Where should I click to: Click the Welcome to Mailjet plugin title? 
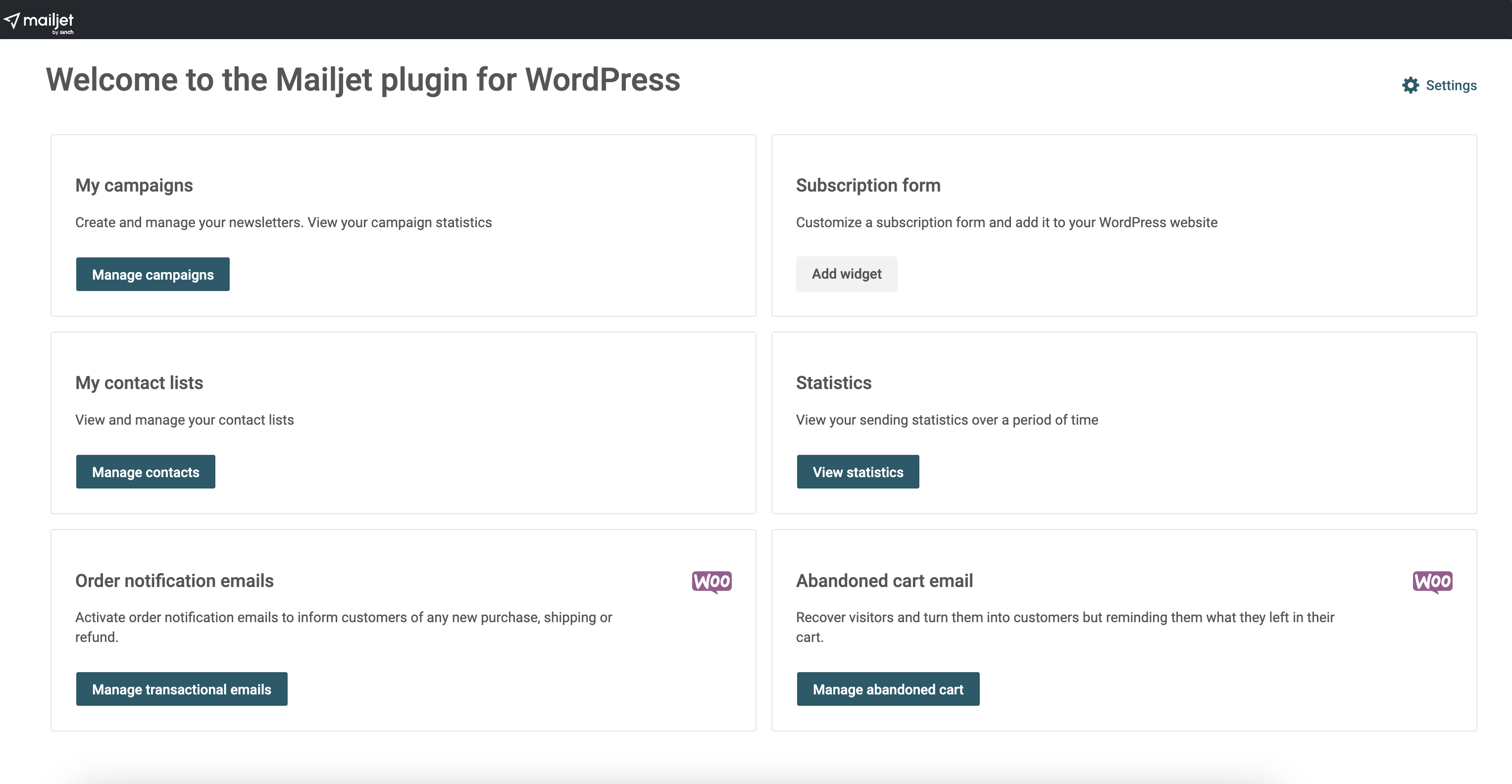363,80
